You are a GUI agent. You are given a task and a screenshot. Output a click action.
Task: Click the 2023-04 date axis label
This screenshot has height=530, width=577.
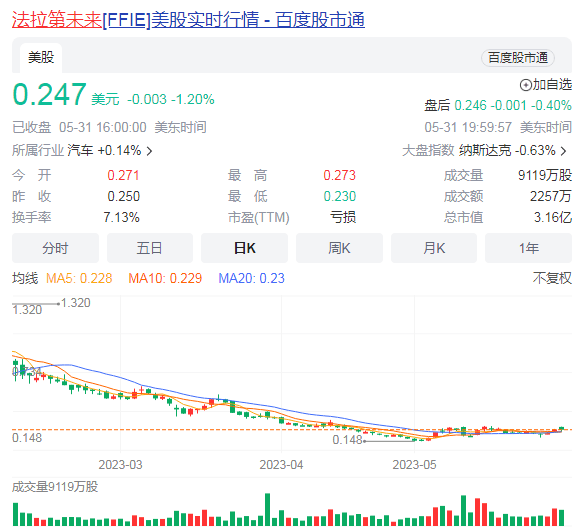(x=281, y=465)
